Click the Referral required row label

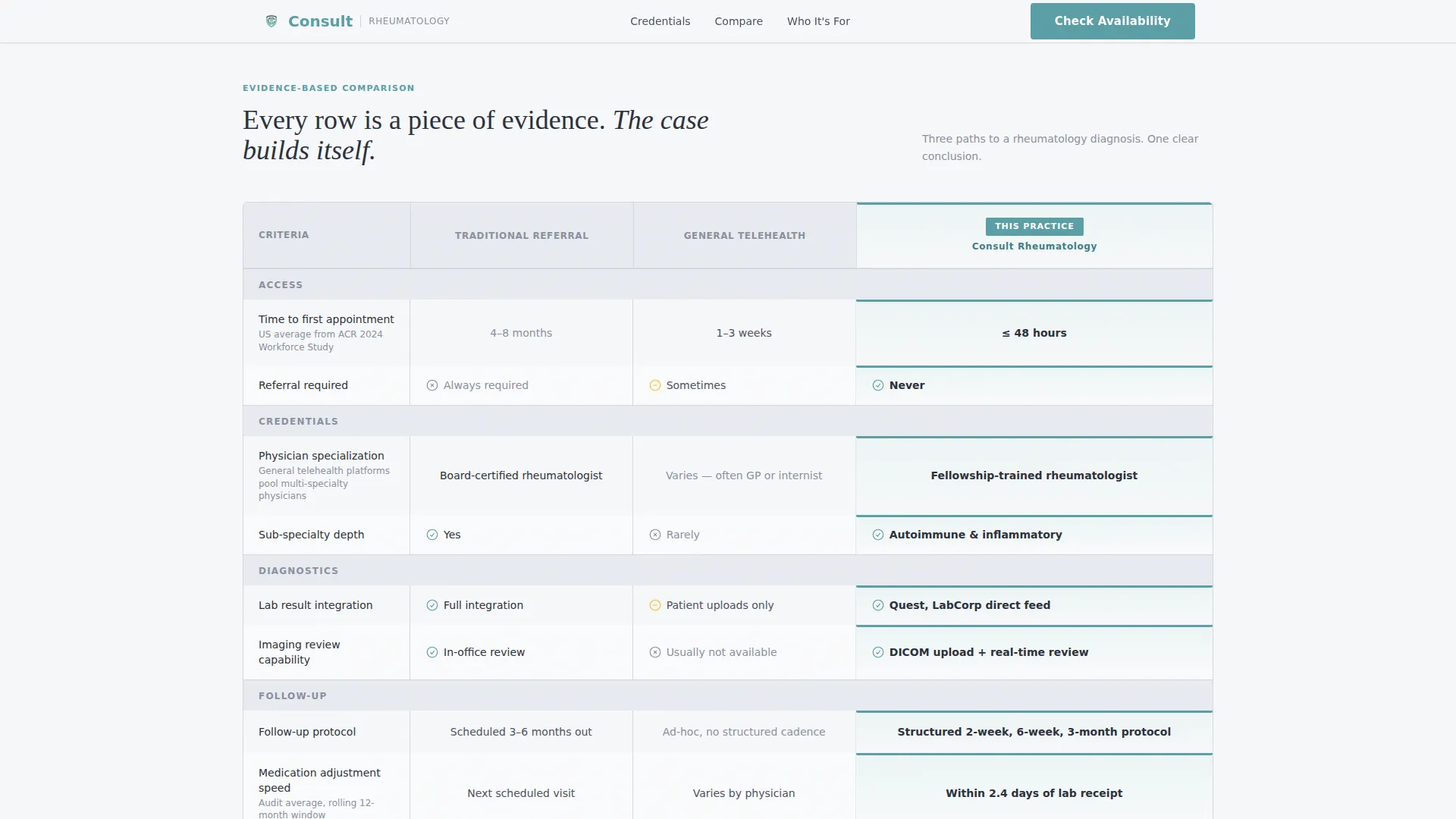pos(303,385)
